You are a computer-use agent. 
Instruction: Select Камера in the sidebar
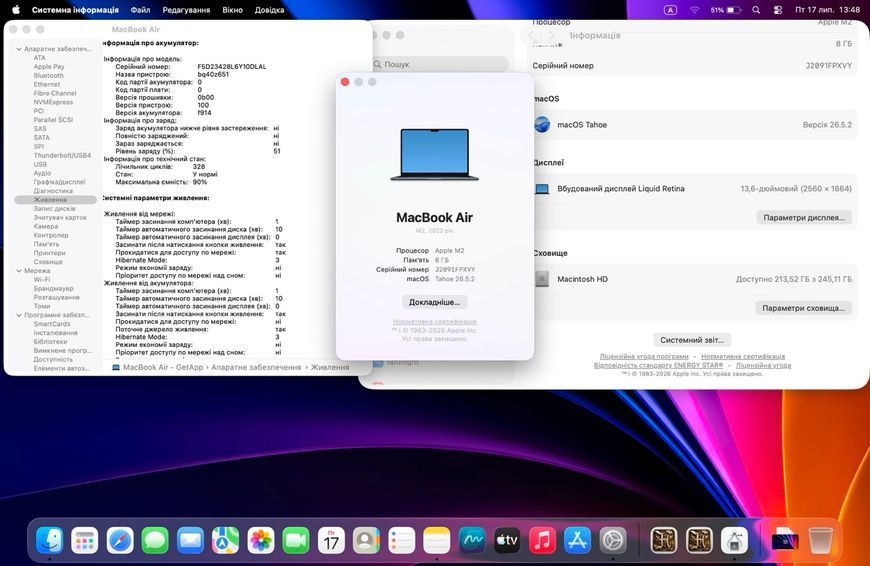pyautogui.click(x=45, y=226)
